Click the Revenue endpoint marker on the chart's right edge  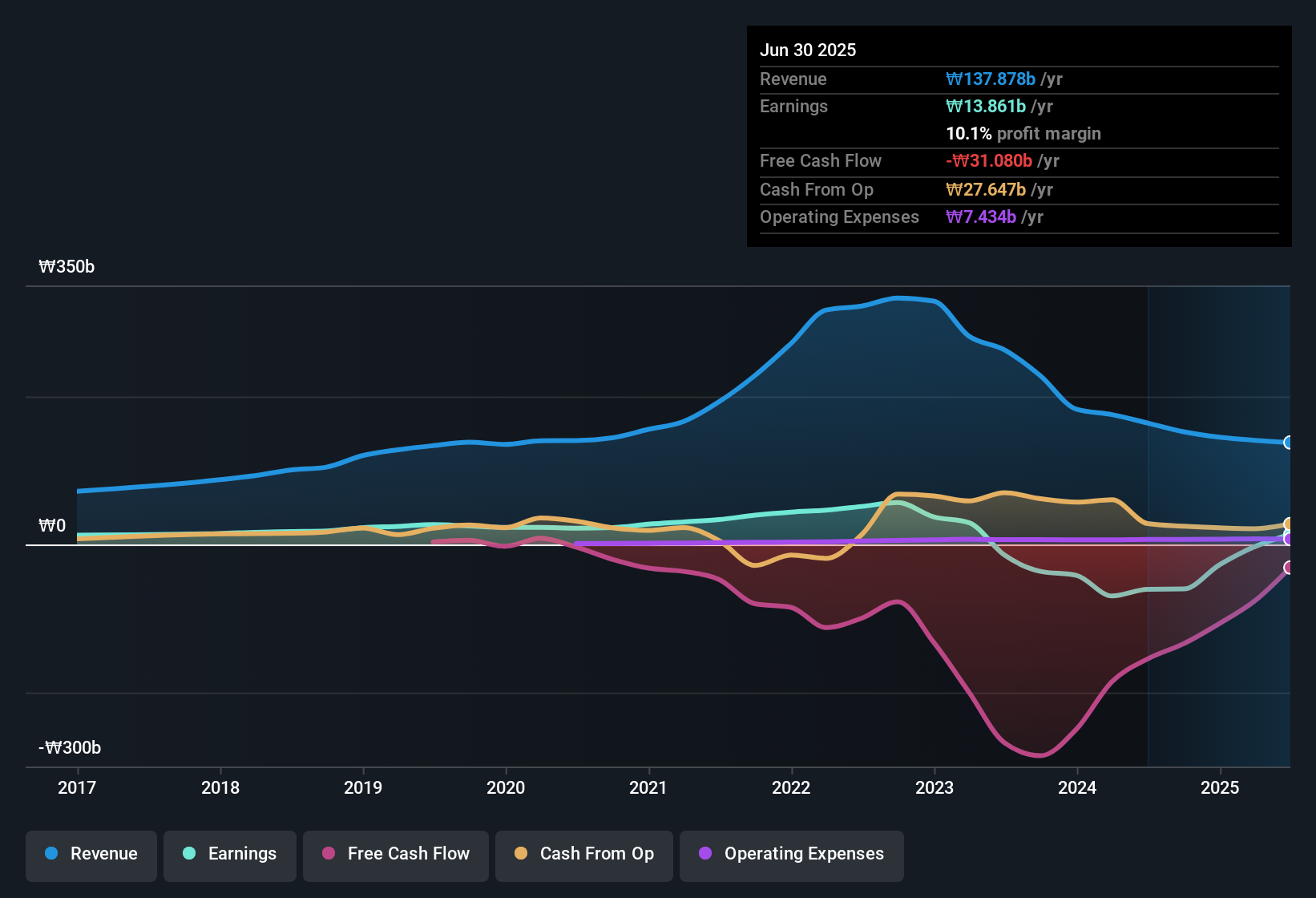point(1289,443)
